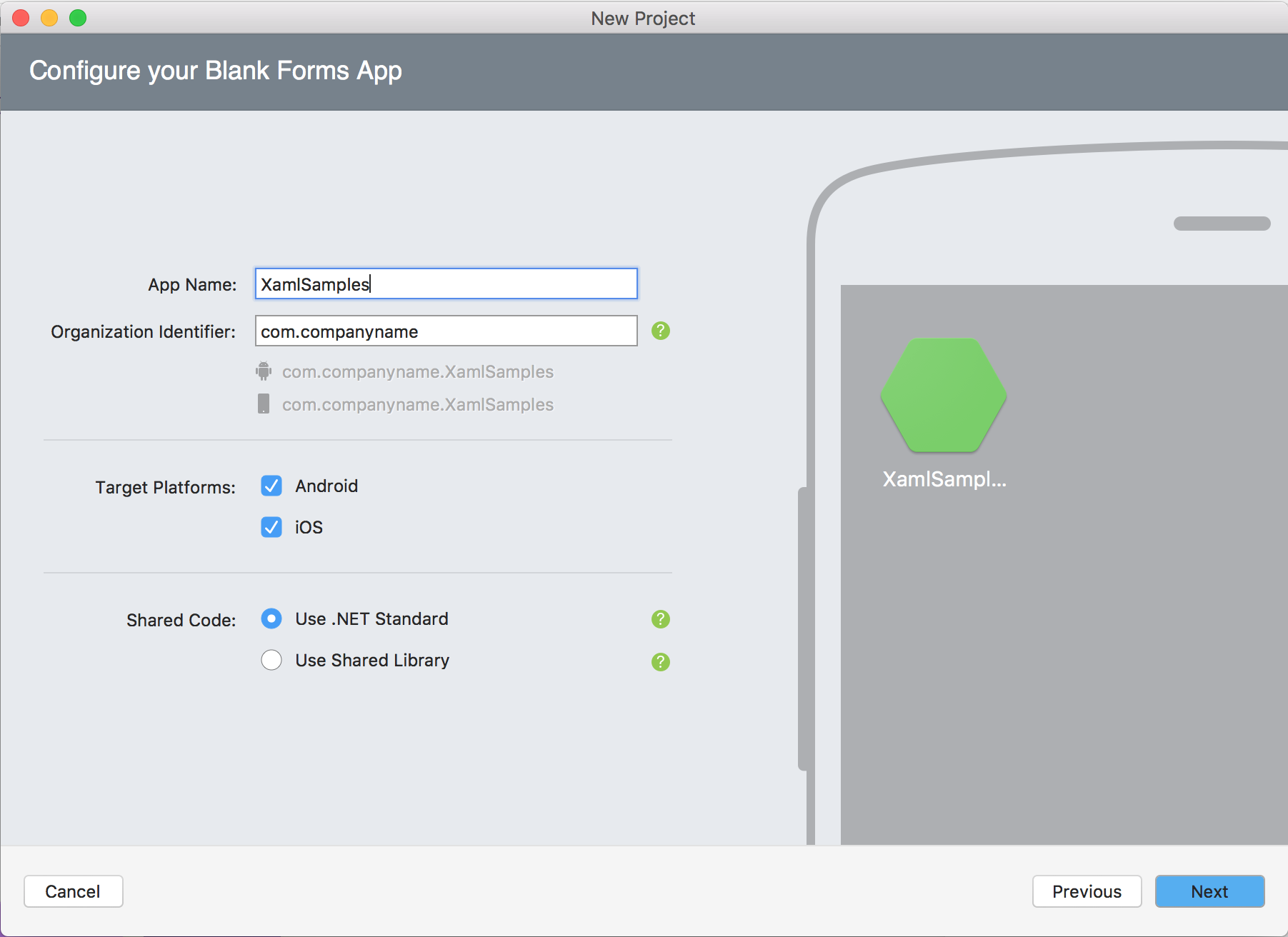
Task: Toggle the iOS target platform checkbox
Action: tap(271, 528)
